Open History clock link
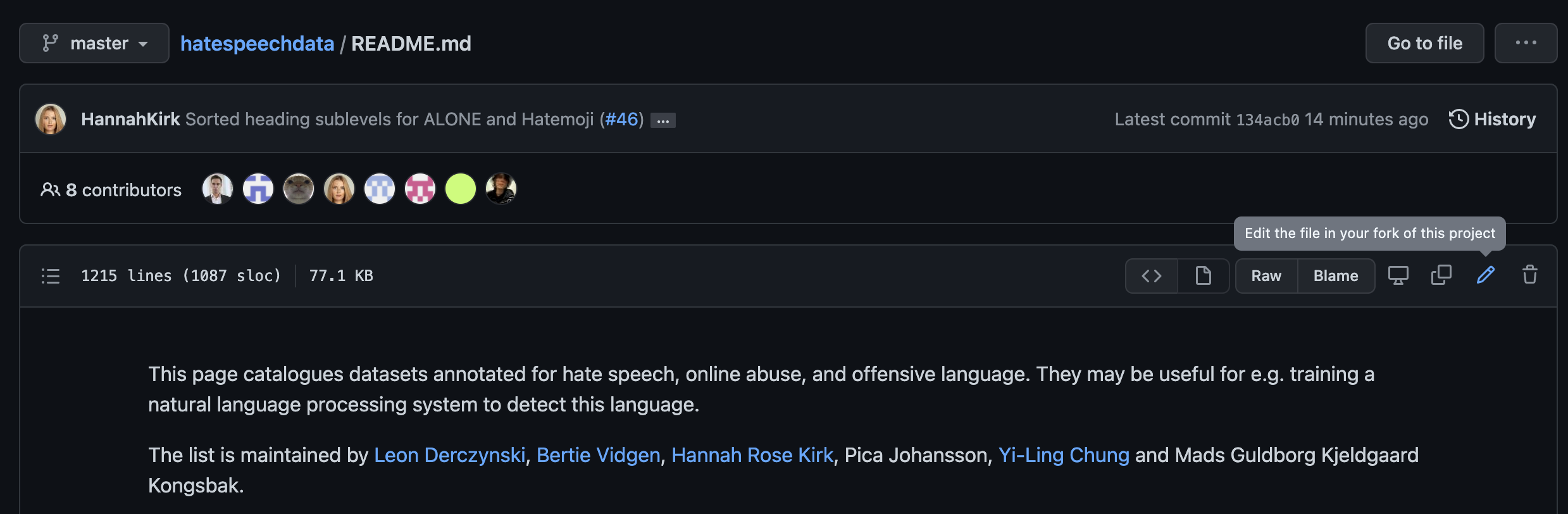Viewport: 1568px width, 514px height. pos(1492,119)
